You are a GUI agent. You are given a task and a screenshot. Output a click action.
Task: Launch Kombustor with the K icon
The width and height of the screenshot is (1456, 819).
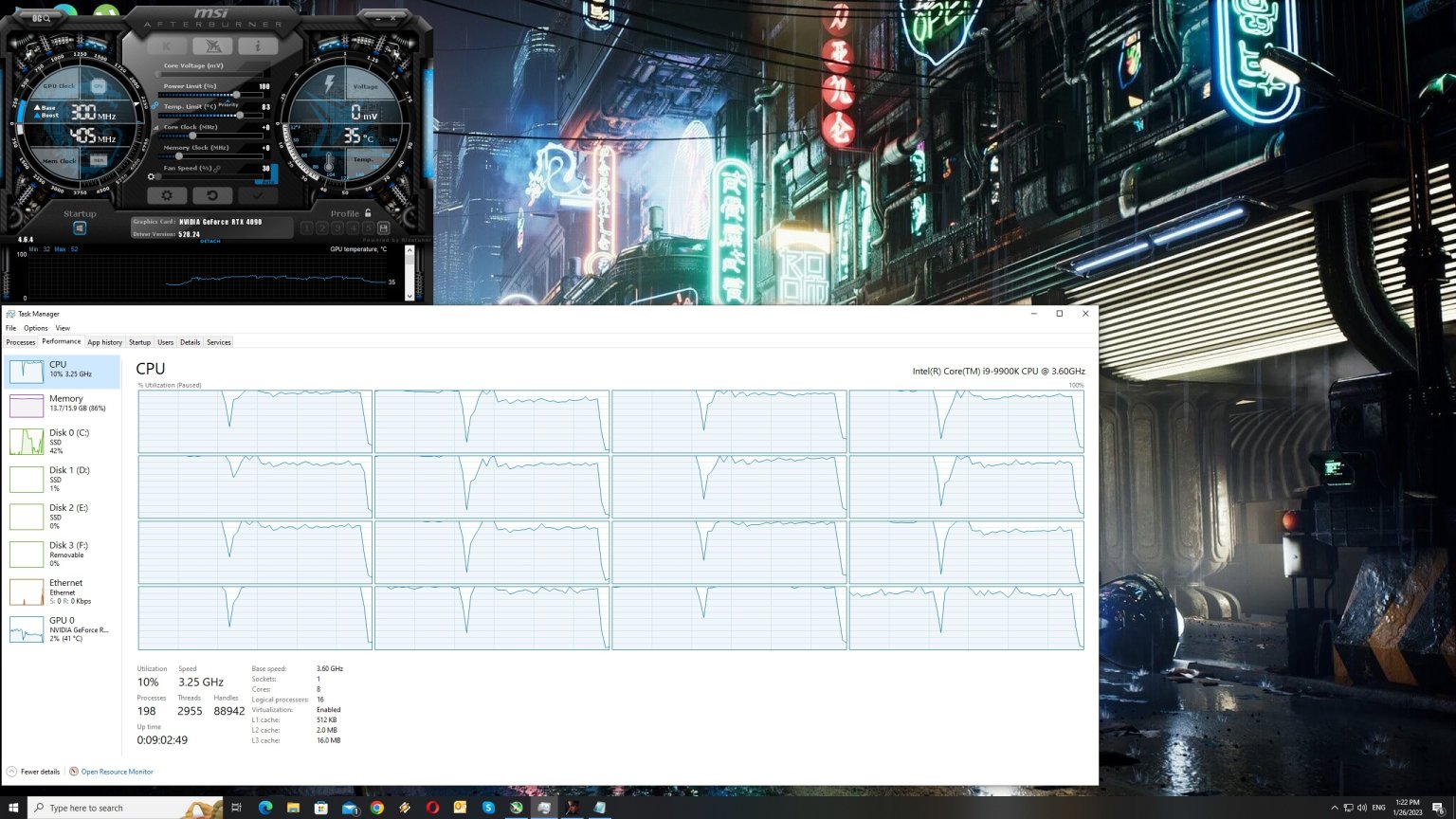168,45
